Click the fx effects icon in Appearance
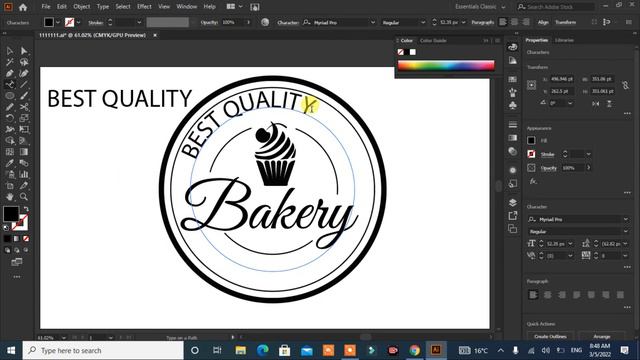 (533, 181)
